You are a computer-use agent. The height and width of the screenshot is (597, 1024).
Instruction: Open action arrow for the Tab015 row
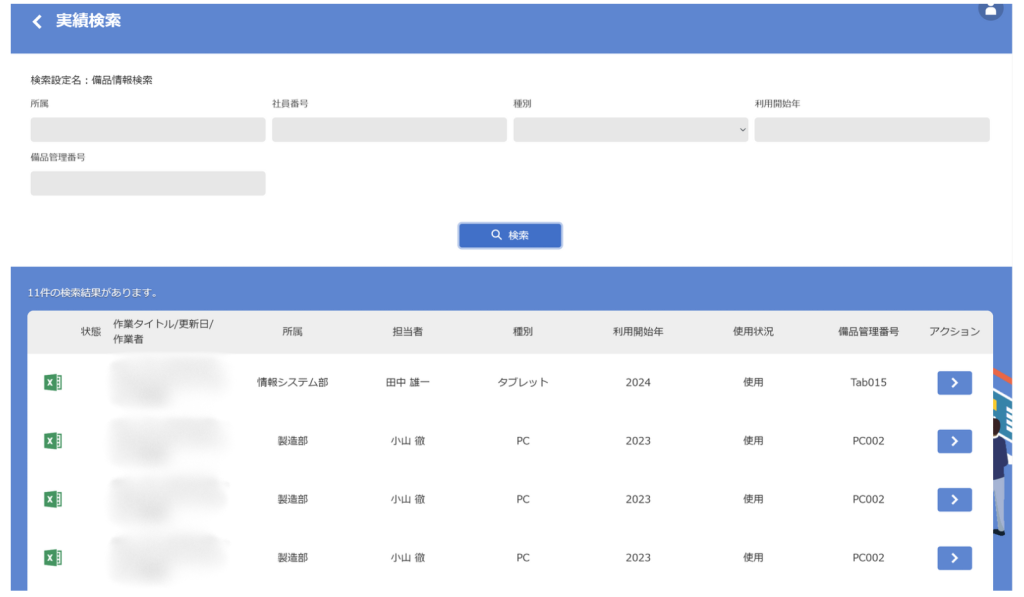(954, 383)
